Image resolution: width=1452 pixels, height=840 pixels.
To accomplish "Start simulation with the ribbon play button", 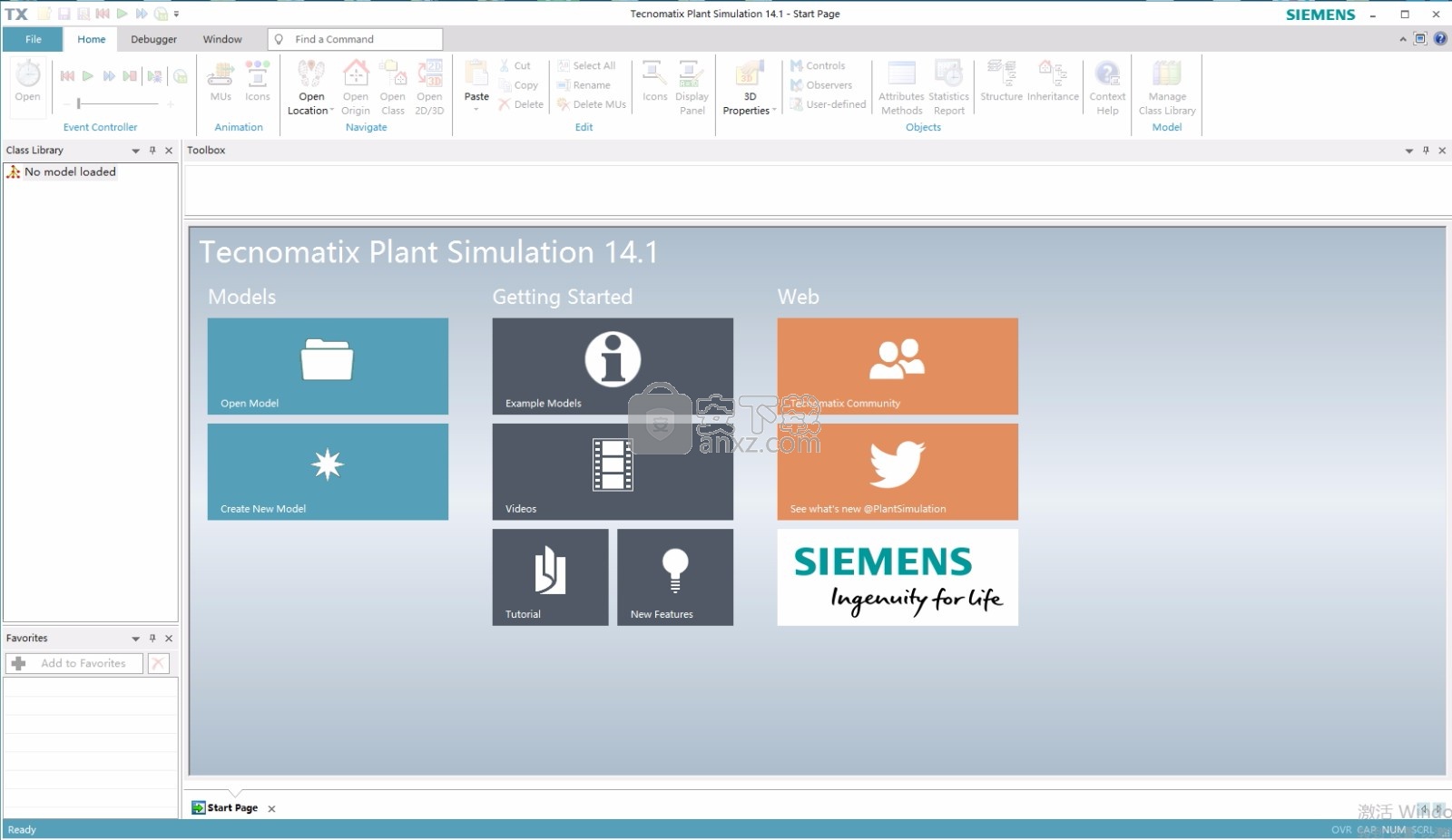I will pyautogui.click(x=88, y=76).
